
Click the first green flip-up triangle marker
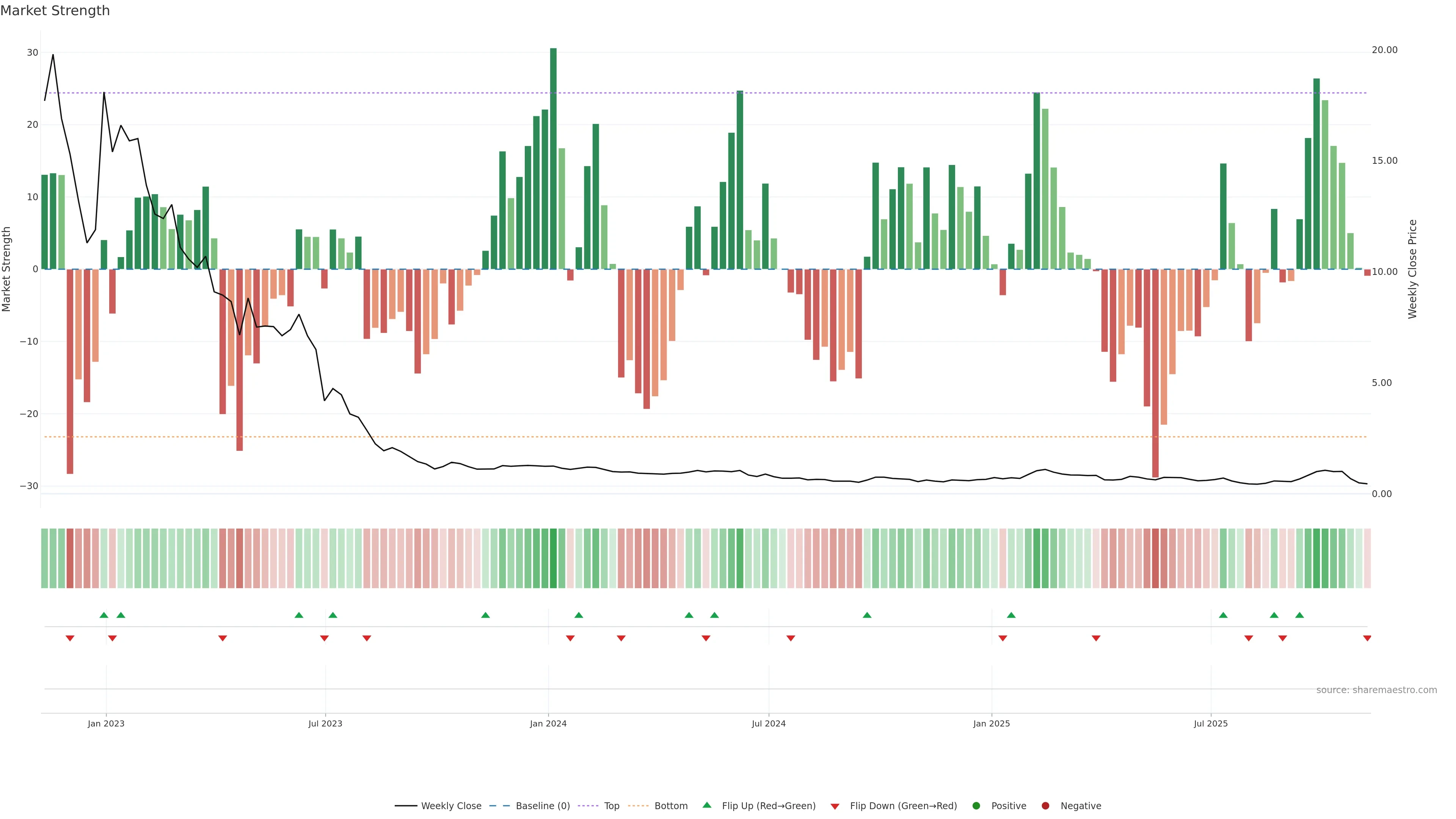(104, 615)
